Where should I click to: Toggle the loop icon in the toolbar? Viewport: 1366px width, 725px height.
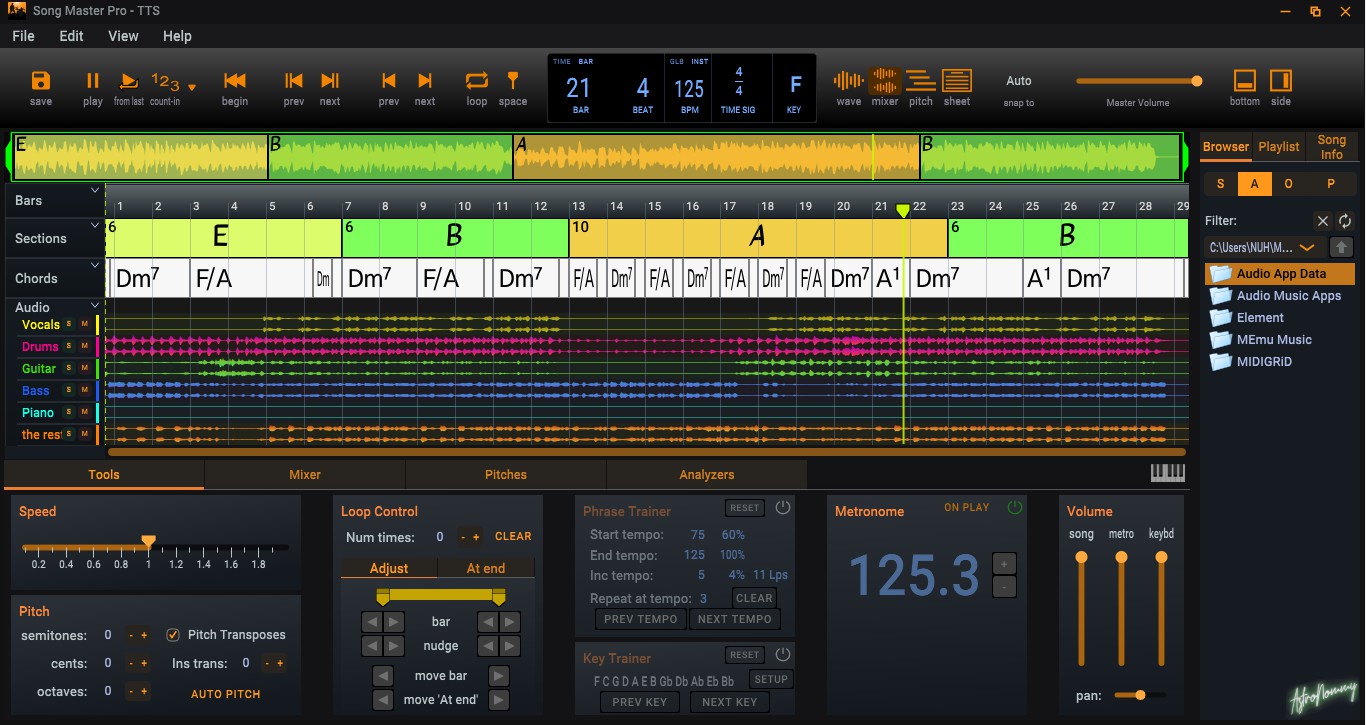pos(477,81)
